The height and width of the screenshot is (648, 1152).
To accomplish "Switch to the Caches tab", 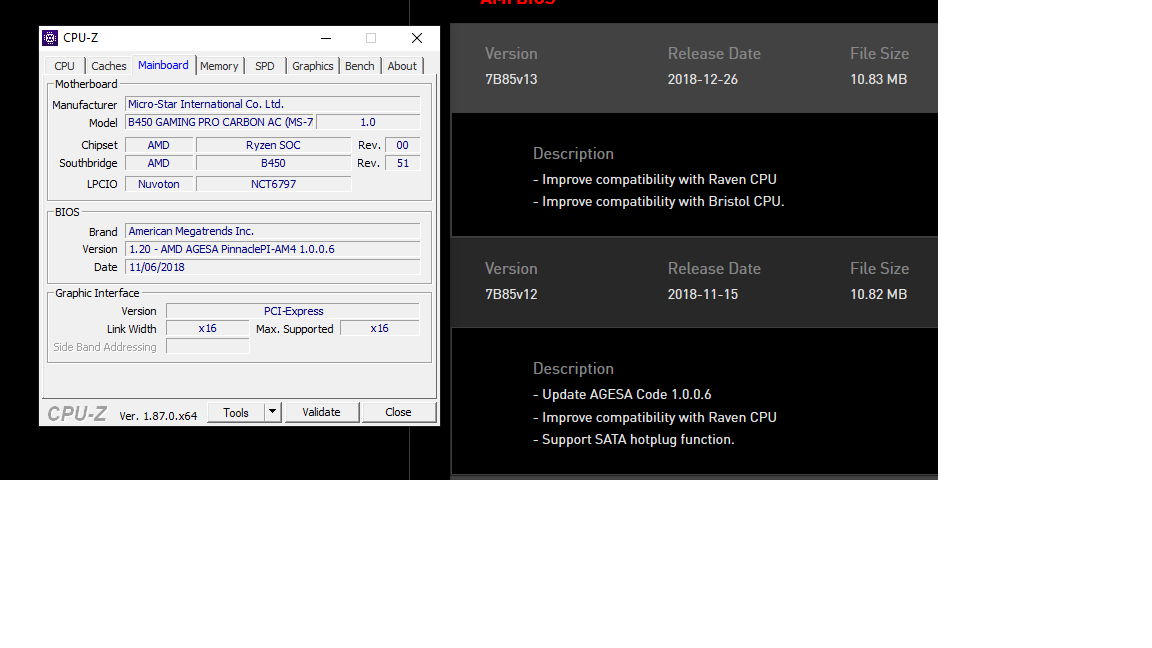I will (109, 66).
